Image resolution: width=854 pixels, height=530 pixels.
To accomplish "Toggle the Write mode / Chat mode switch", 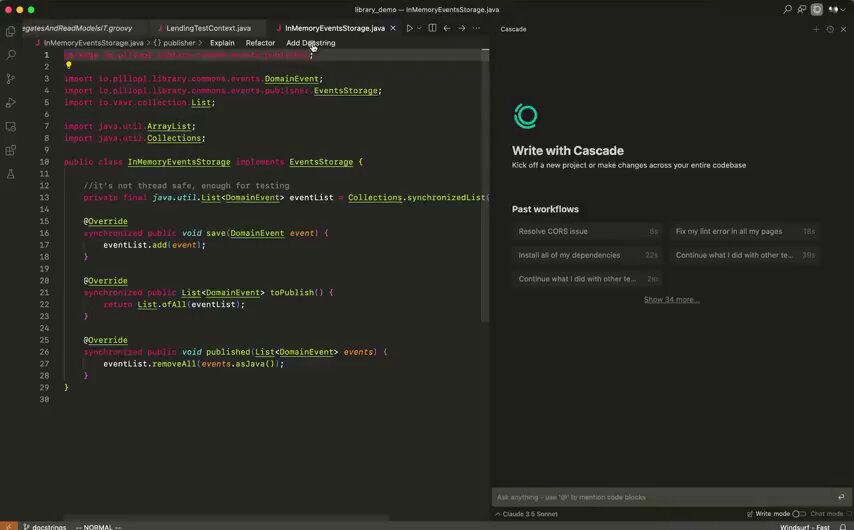I will (798, 514).
